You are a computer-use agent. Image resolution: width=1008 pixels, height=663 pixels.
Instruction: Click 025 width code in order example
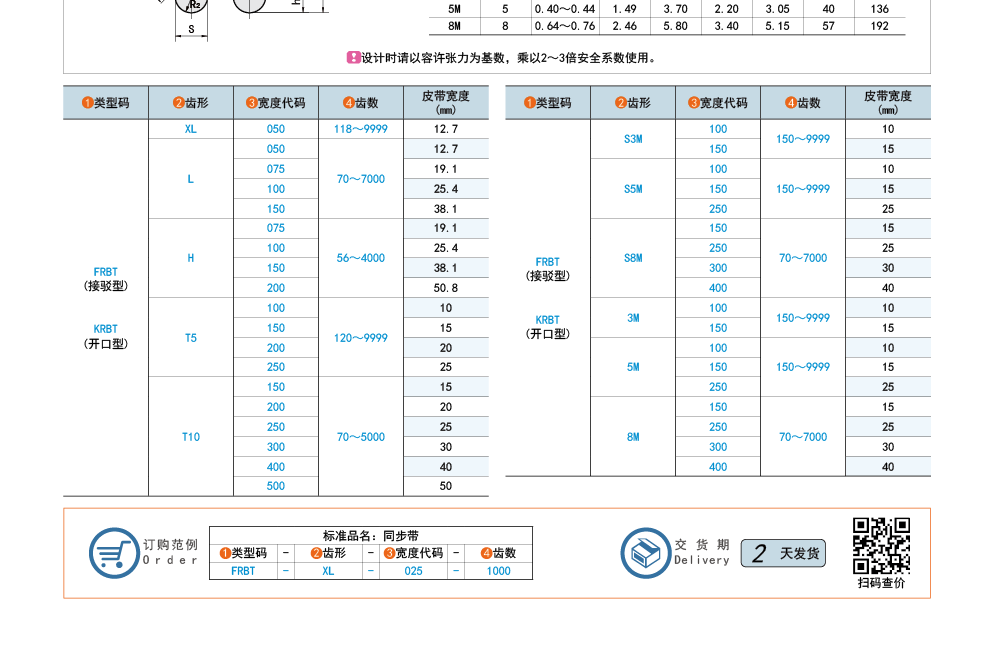click(x=413, y=571)
